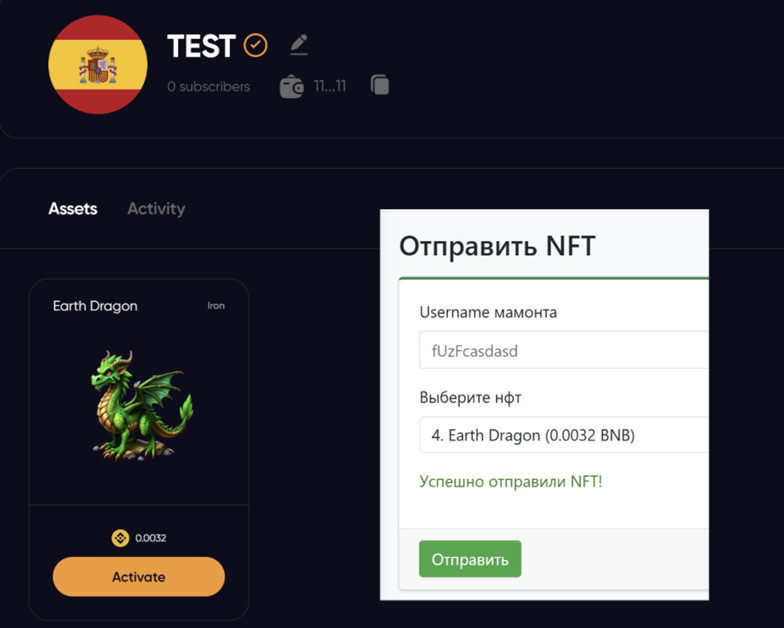Viewport: 784px width, 628px height.
Task: Click the 11...11 wallet address text
Action: click(330, 86)
